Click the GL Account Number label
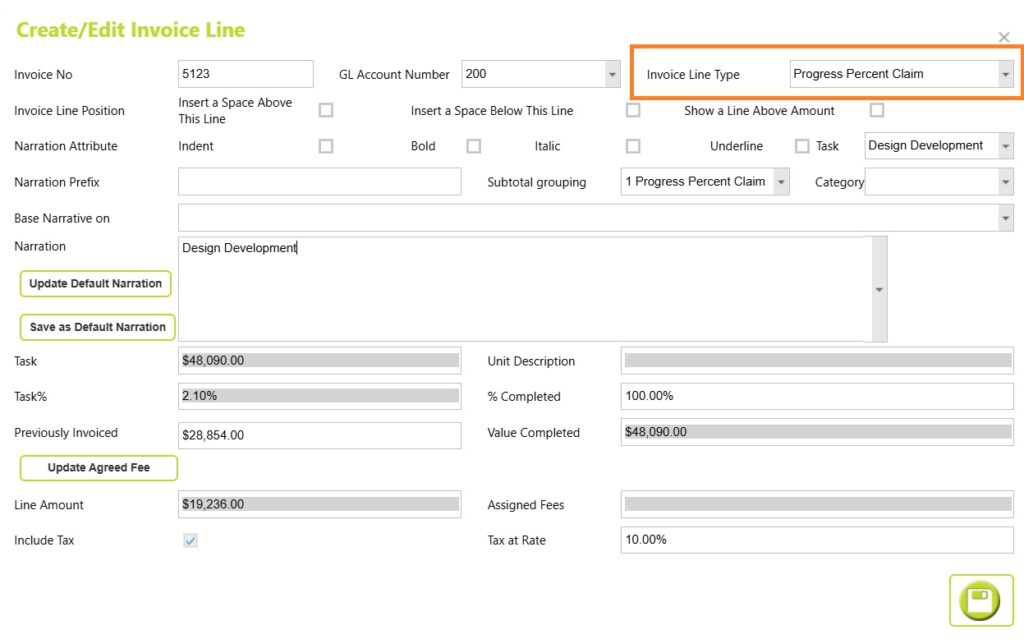This screenshot has height=639, width=1024. [x=394, y=74]
